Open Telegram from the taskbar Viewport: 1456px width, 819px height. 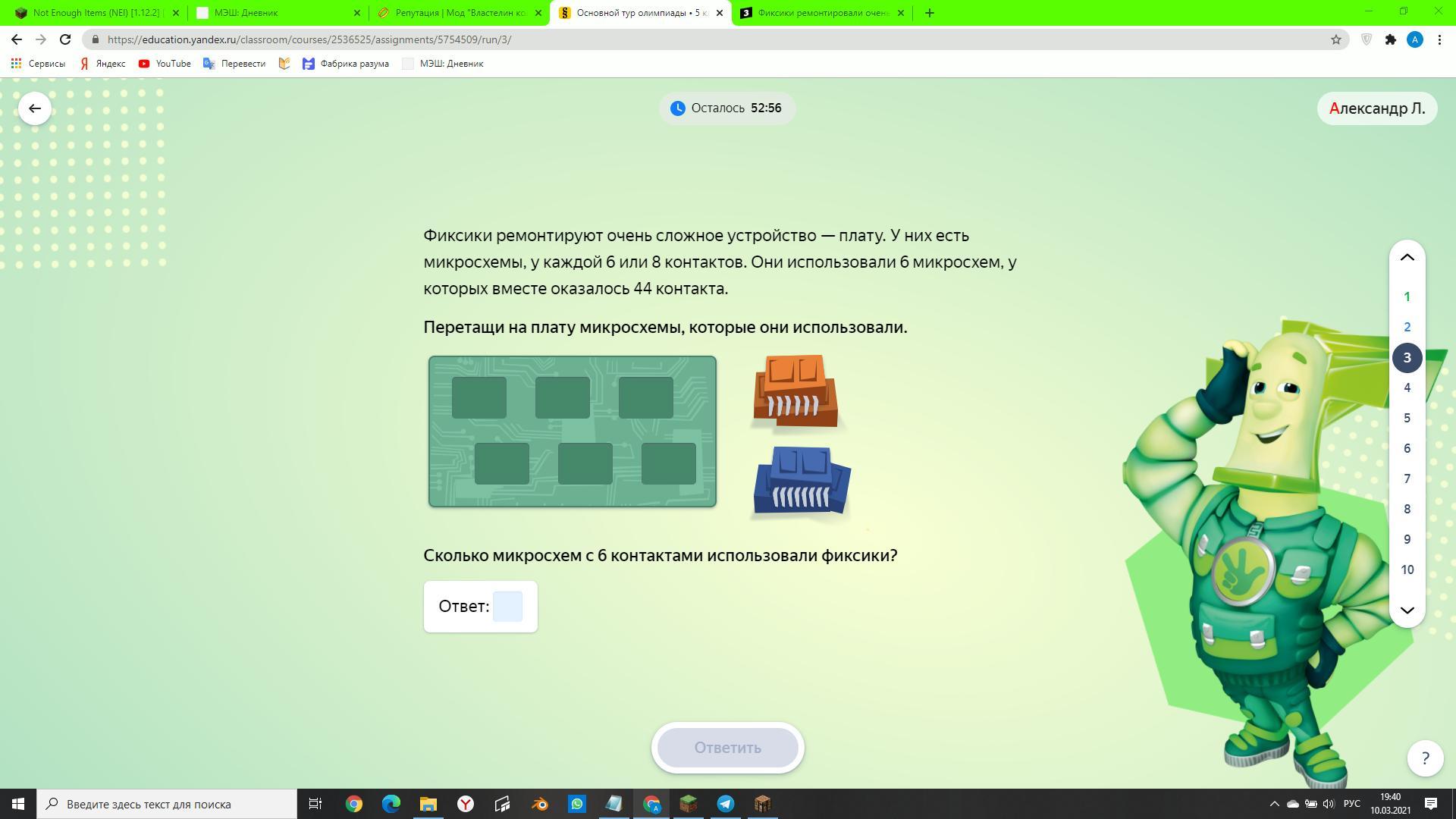coord(726,804)
